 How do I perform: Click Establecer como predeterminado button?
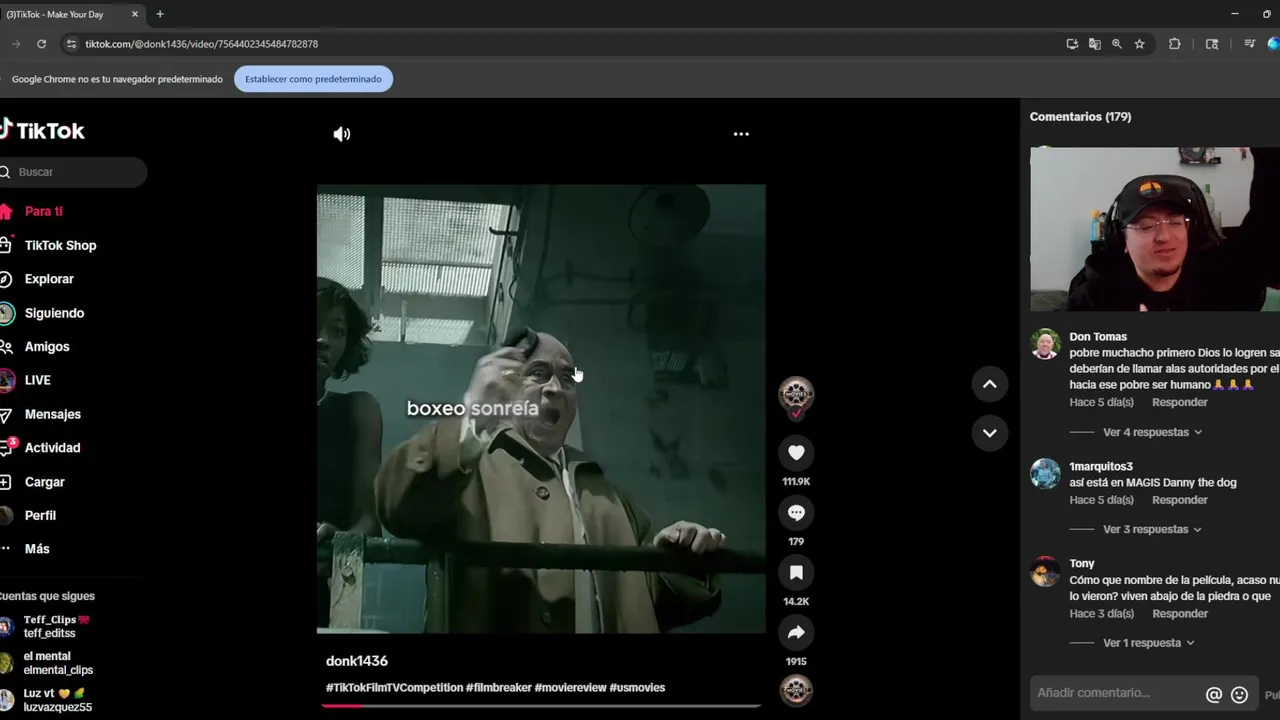point(313,79)
